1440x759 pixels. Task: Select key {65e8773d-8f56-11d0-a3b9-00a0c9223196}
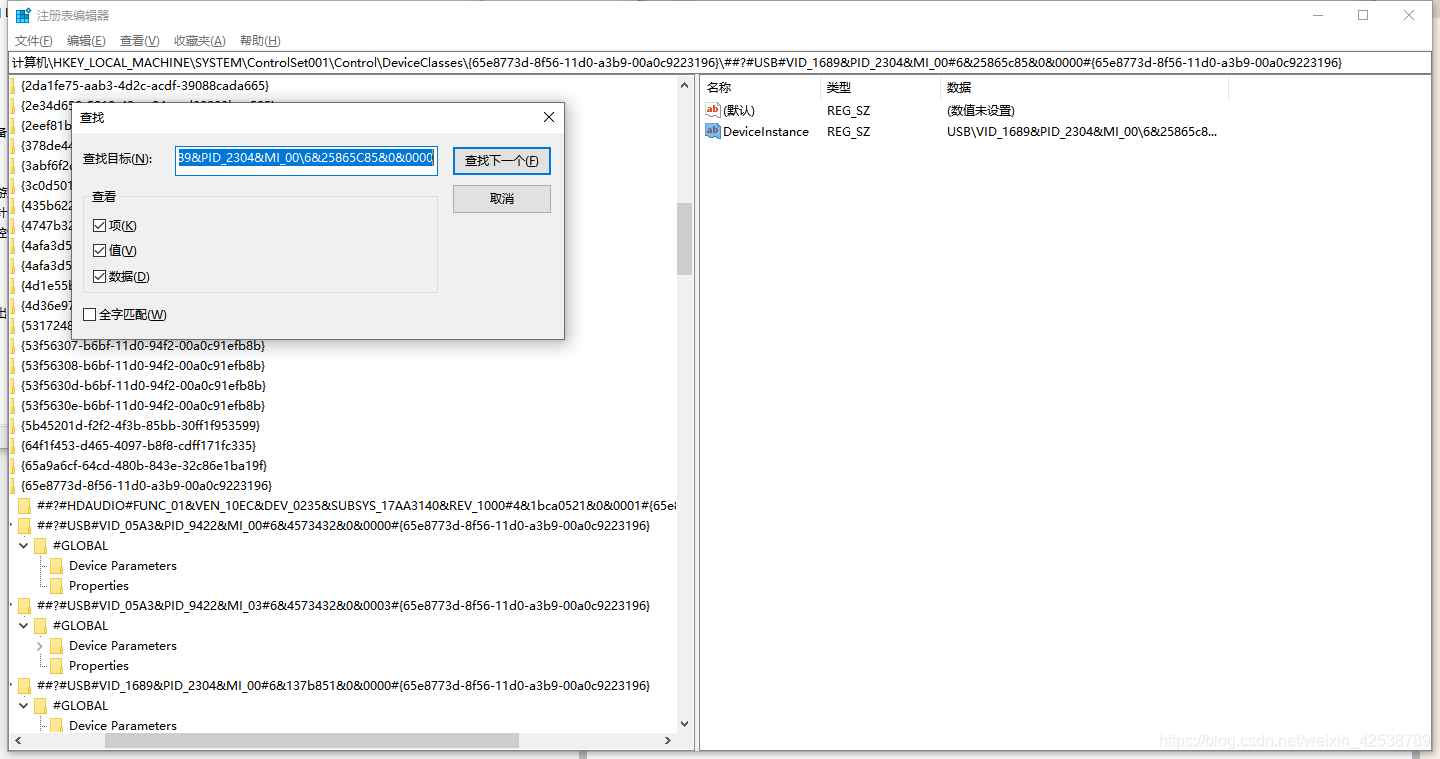(x=146, y=486)
